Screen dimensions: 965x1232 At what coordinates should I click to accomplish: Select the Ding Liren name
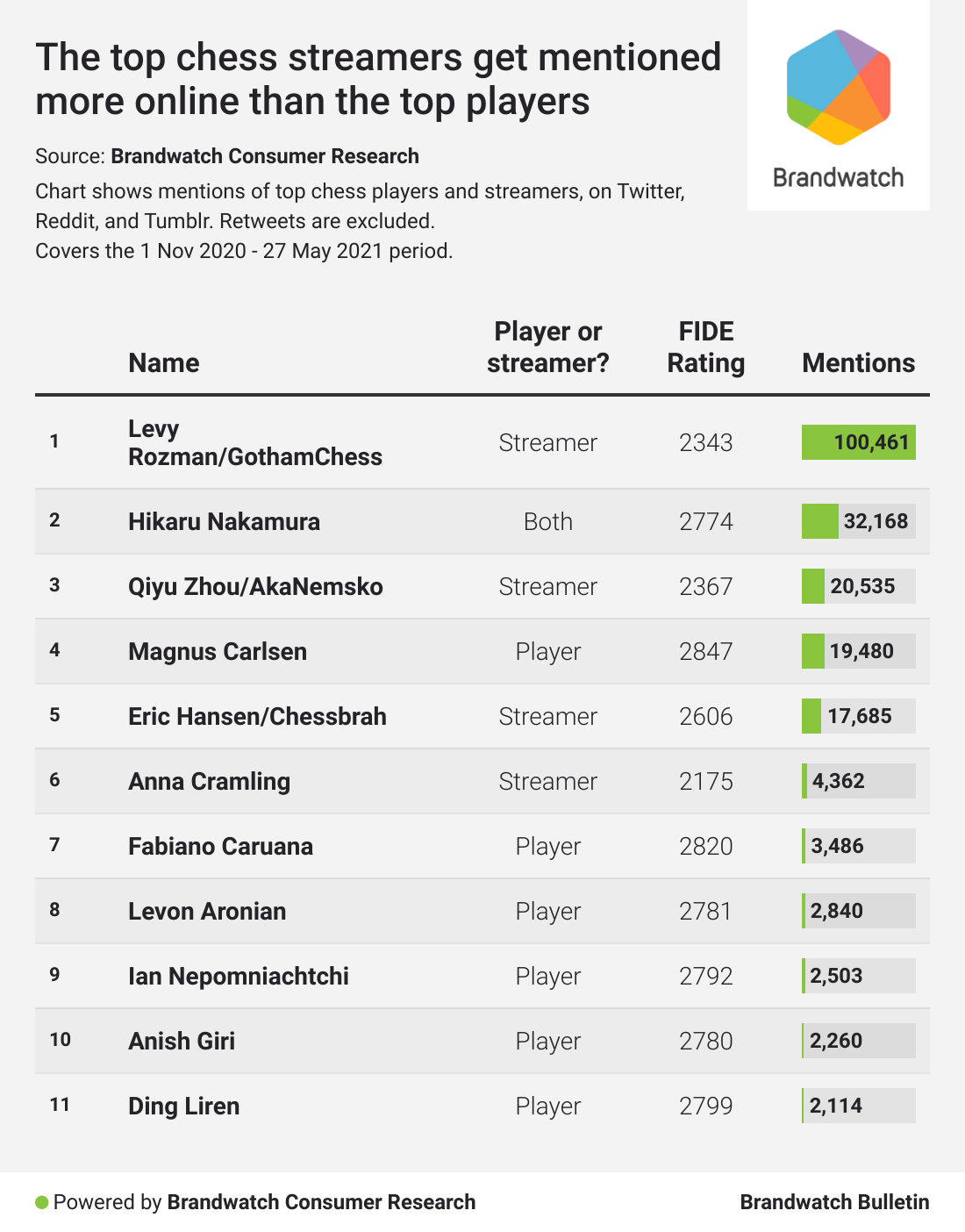pos(183,1106)
